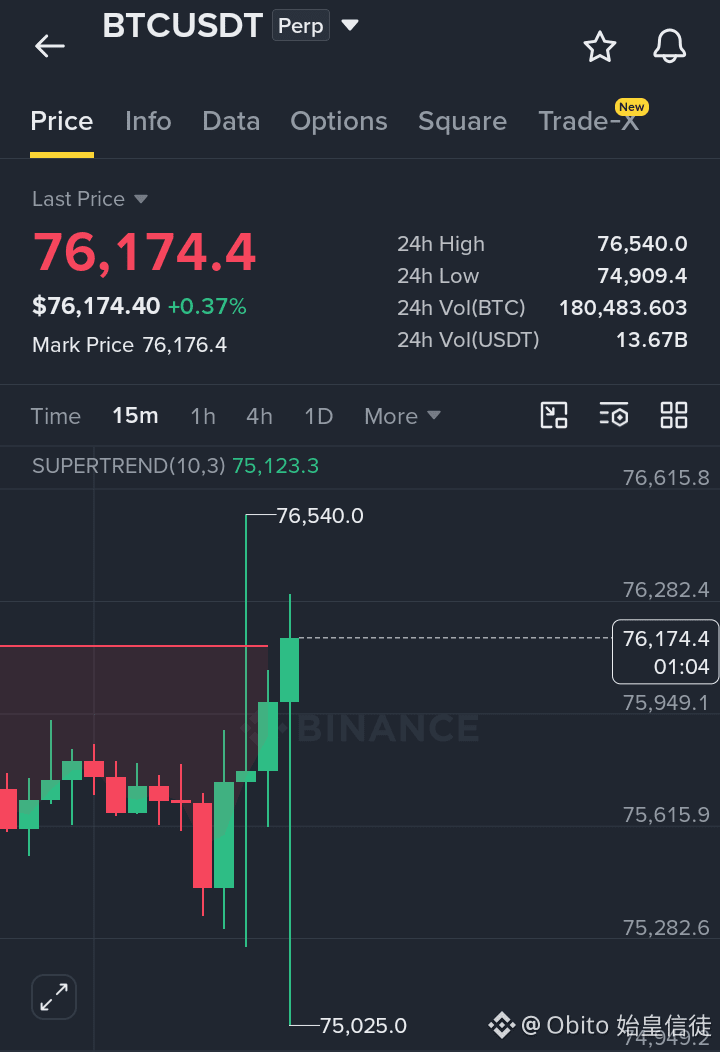
Task: Tap the back arrow icon
Action: [x=50, y=46]
